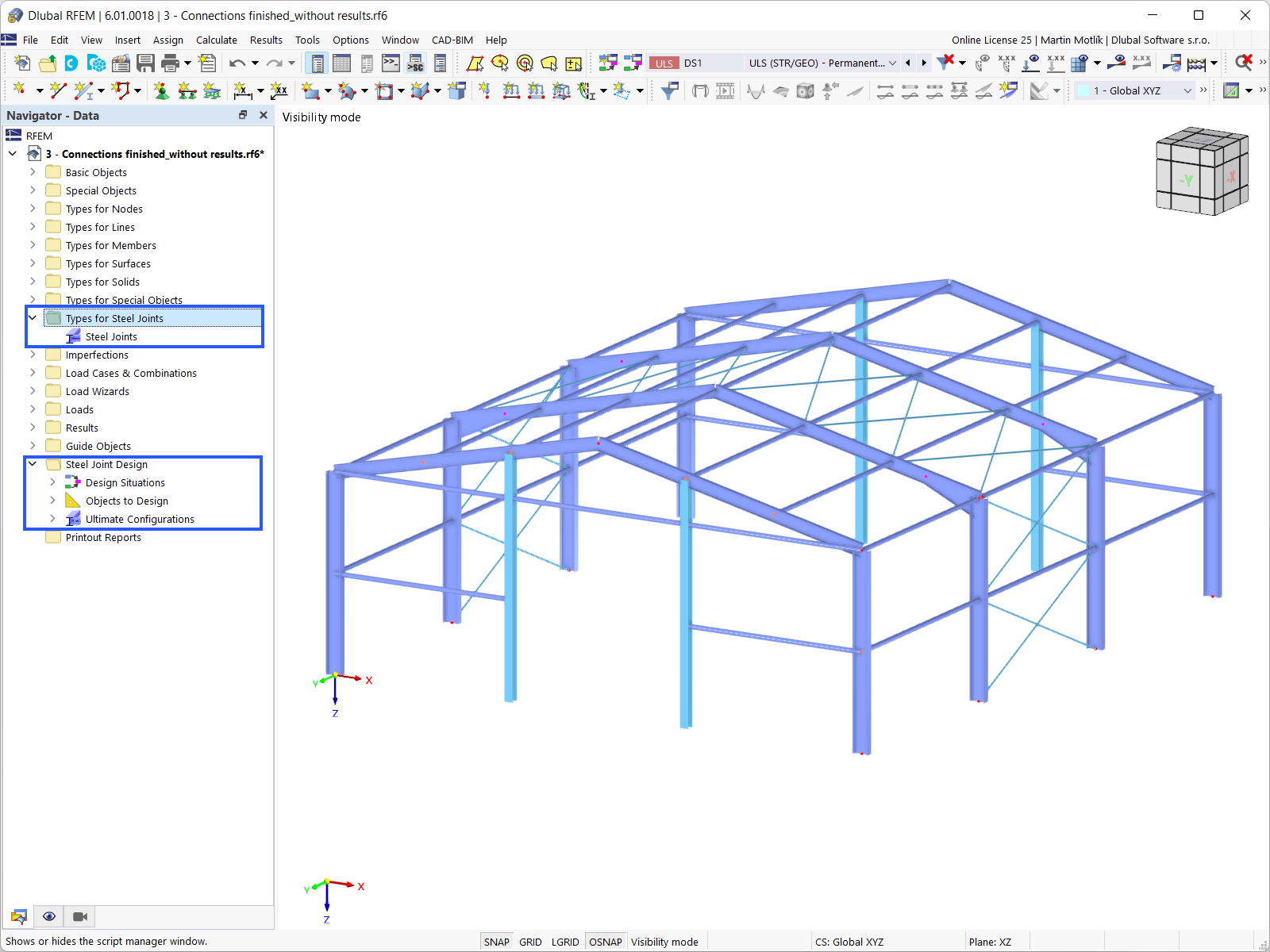Undo the last action
The height and width of the screenshot is (952, 1270).
pyautogui.click(x=237, y=63)
